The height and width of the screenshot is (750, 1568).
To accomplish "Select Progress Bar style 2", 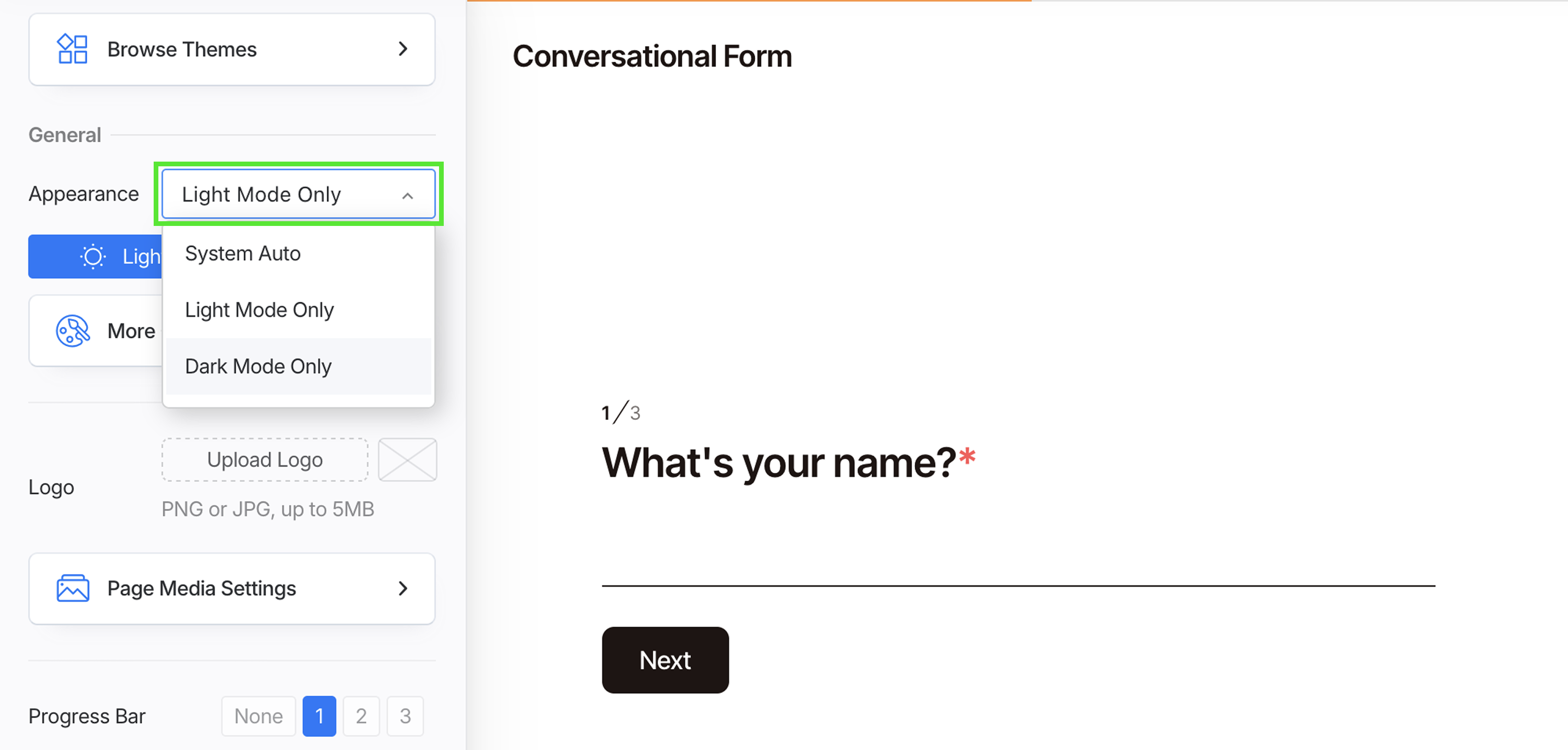I will click(x=361, y=716).
